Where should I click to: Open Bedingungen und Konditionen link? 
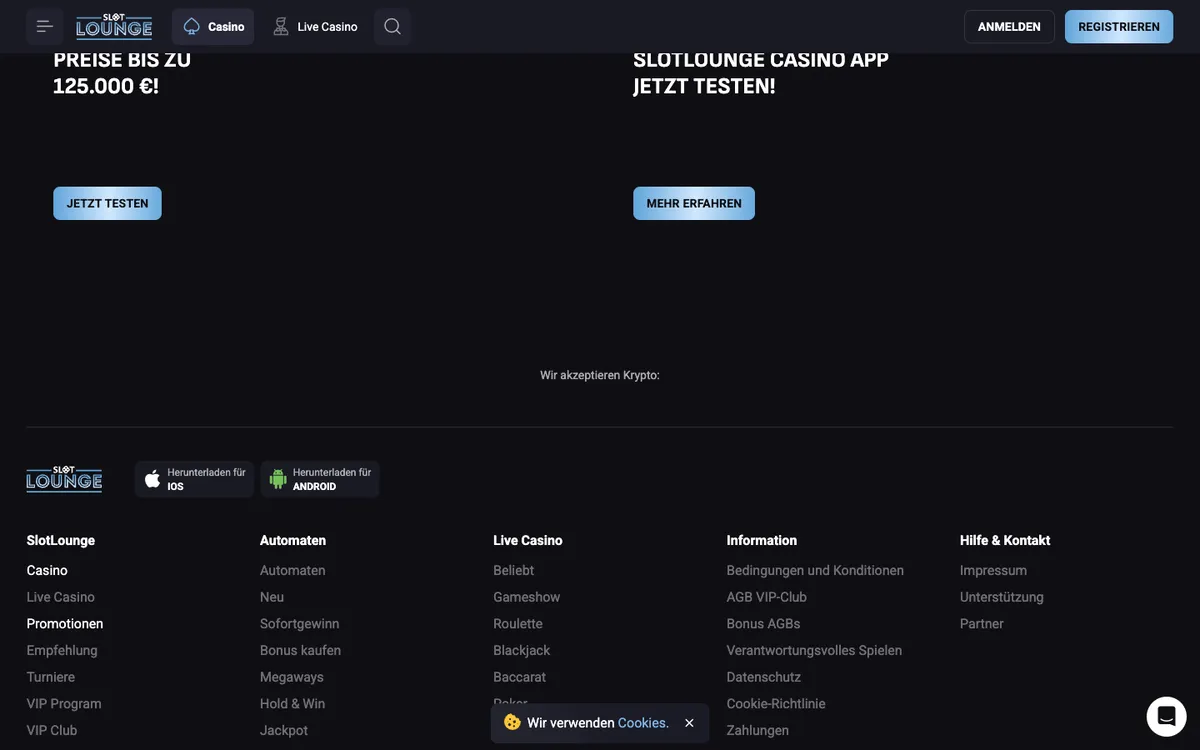tap(815, 570)
